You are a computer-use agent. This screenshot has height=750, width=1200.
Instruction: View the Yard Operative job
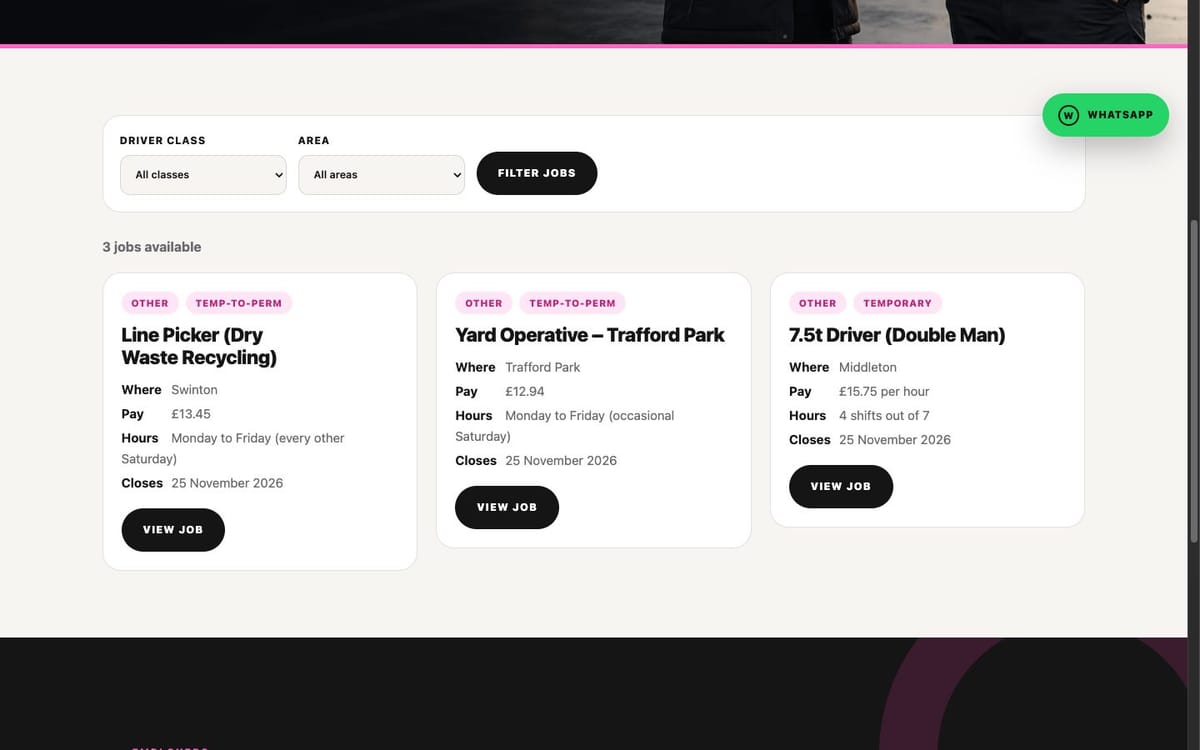pyautogui.click(x=507, y=507)
